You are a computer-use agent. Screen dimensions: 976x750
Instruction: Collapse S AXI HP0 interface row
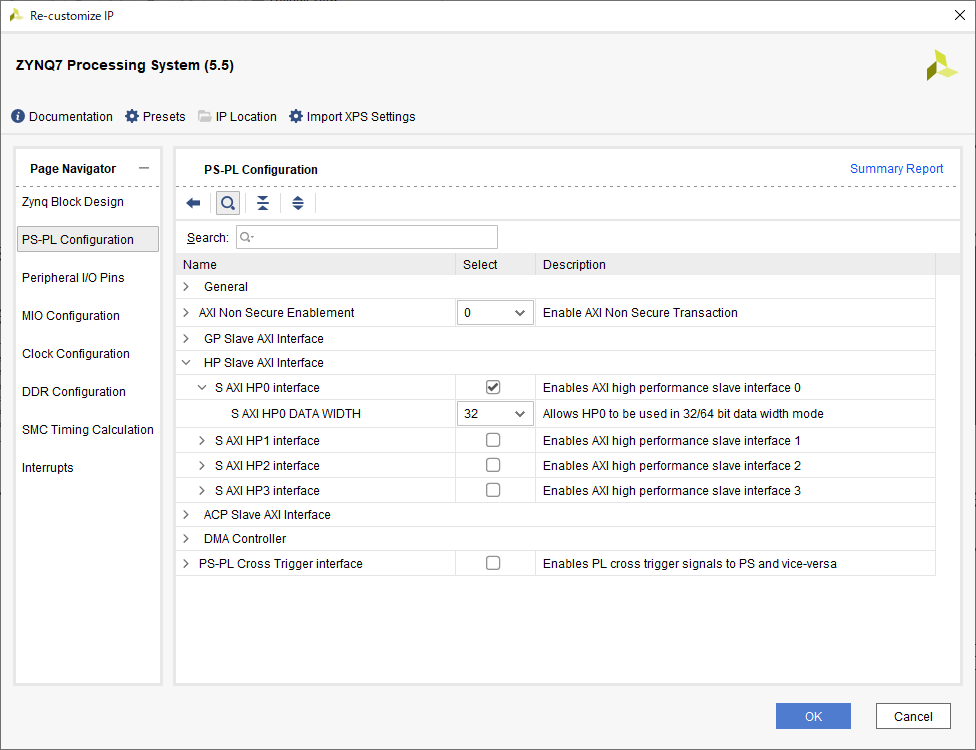[202, 387]
